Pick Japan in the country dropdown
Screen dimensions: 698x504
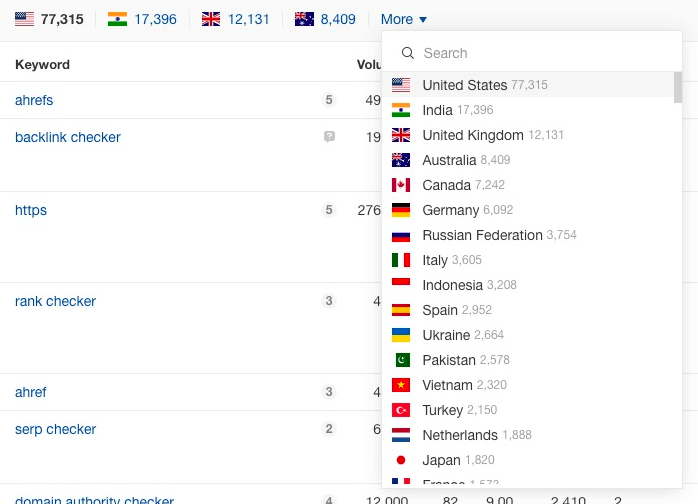(x=528, y=459)
